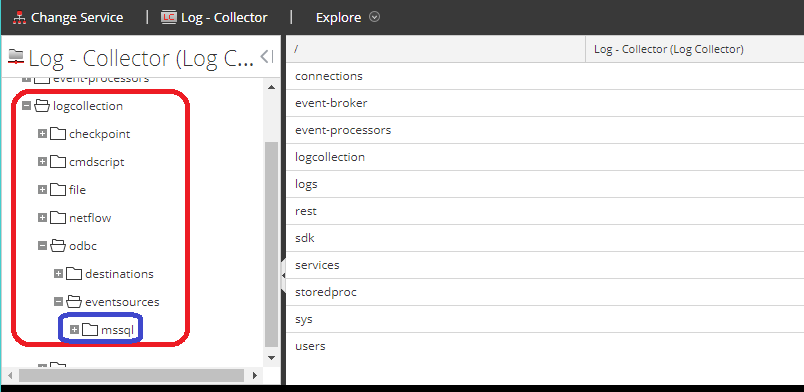804x392 pixels.
Task: Open the logcollection row in the list
Action: coord(545,157)
